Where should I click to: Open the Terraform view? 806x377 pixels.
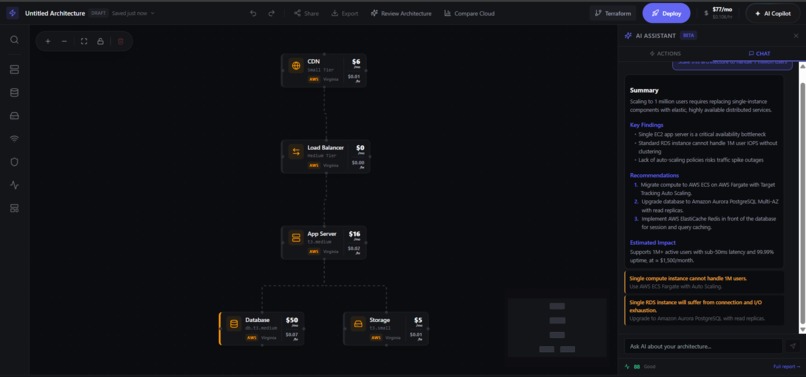tap(613, 13)
